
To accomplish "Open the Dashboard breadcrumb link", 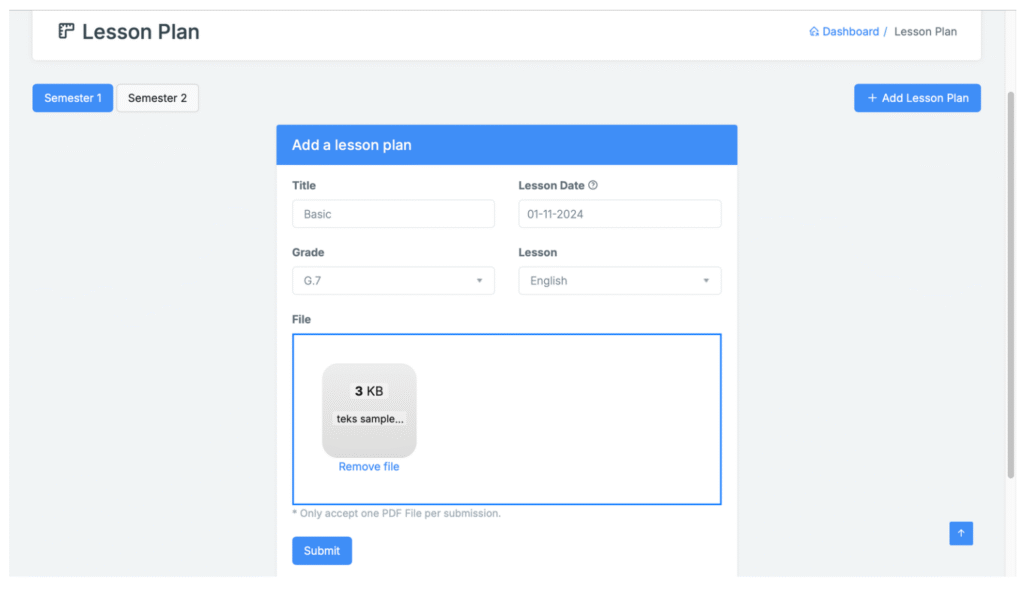I will 850,32.
